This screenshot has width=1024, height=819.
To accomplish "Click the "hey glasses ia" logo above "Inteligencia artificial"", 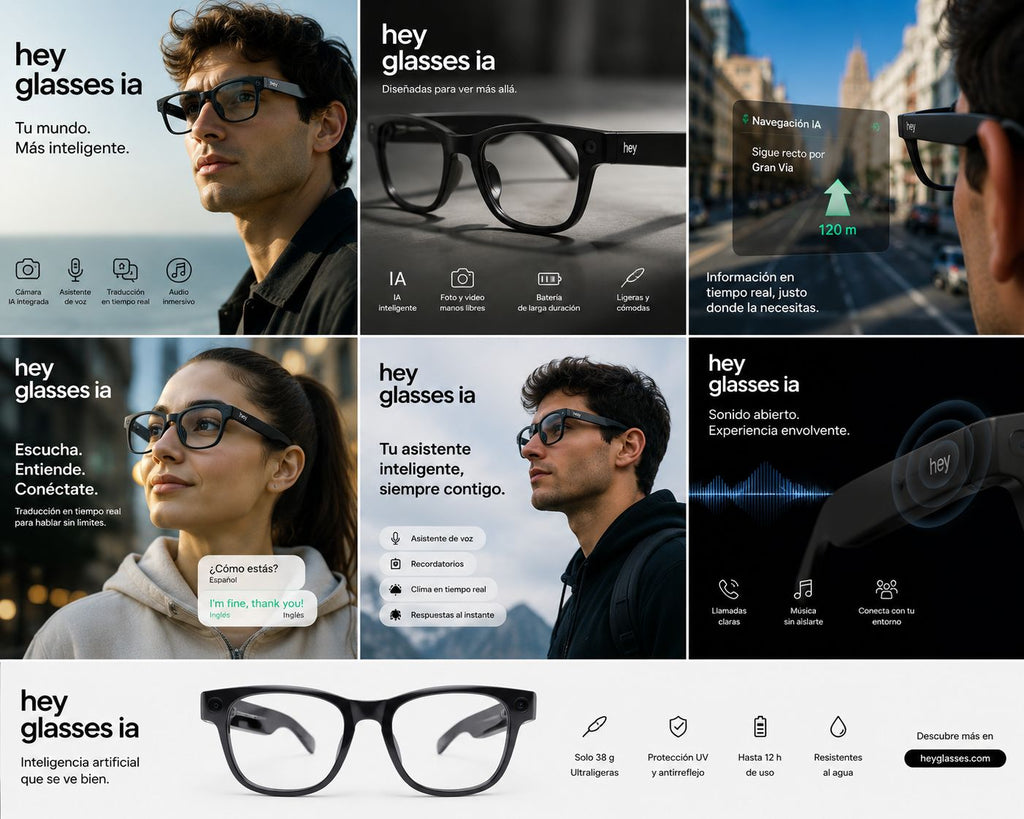I will coord(80,715).
